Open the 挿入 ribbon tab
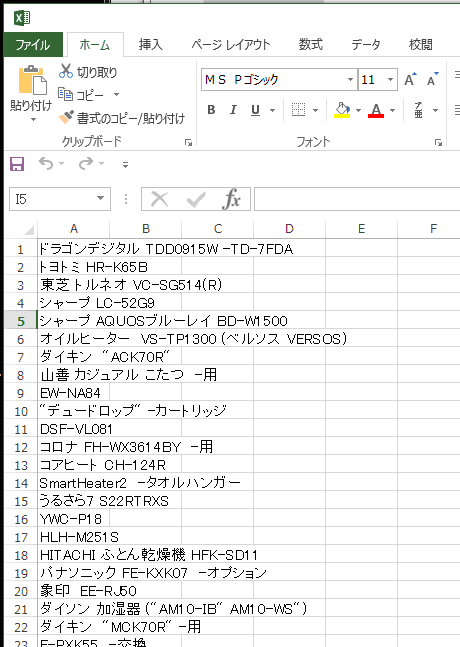The width and height of the screenshot is (460, 647). pos(151,45)
